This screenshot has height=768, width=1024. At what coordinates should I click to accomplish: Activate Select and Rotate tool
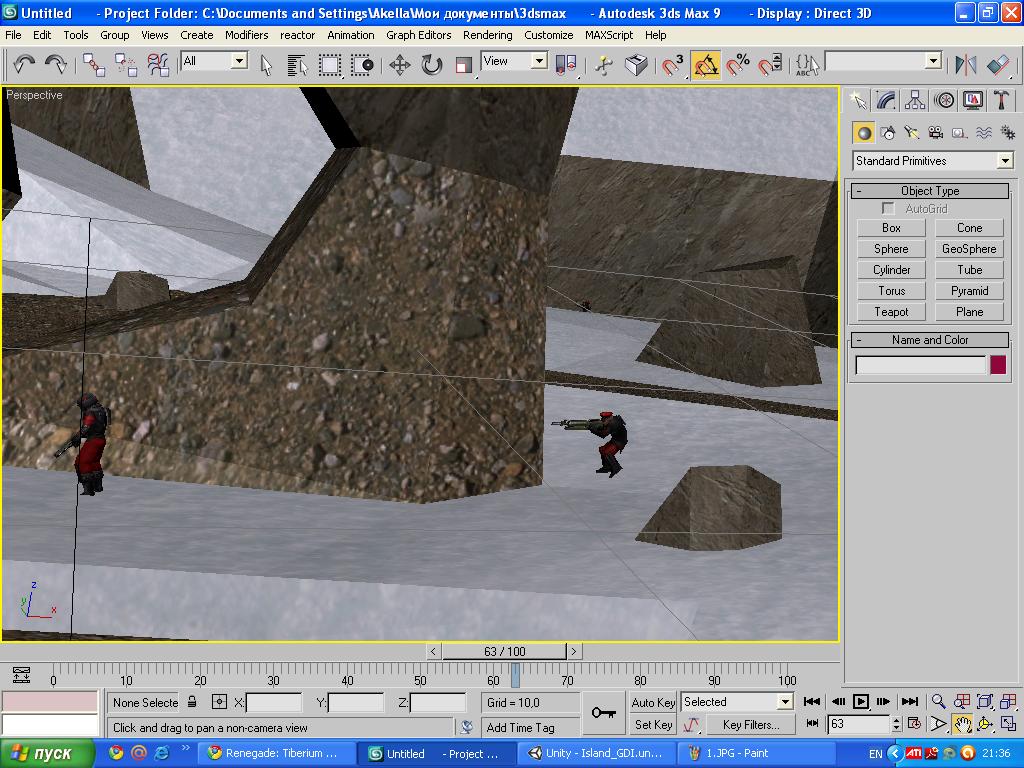tap(432, 65)
